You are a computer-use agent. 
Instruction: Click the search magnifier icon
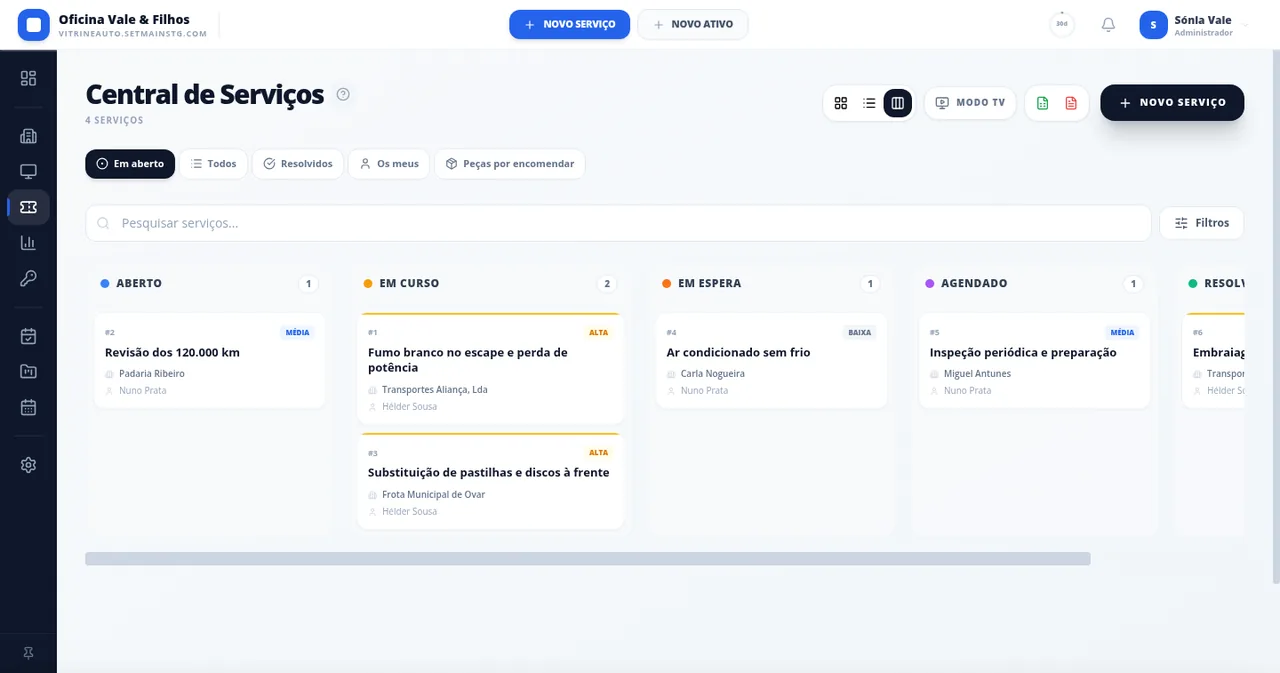103,223
